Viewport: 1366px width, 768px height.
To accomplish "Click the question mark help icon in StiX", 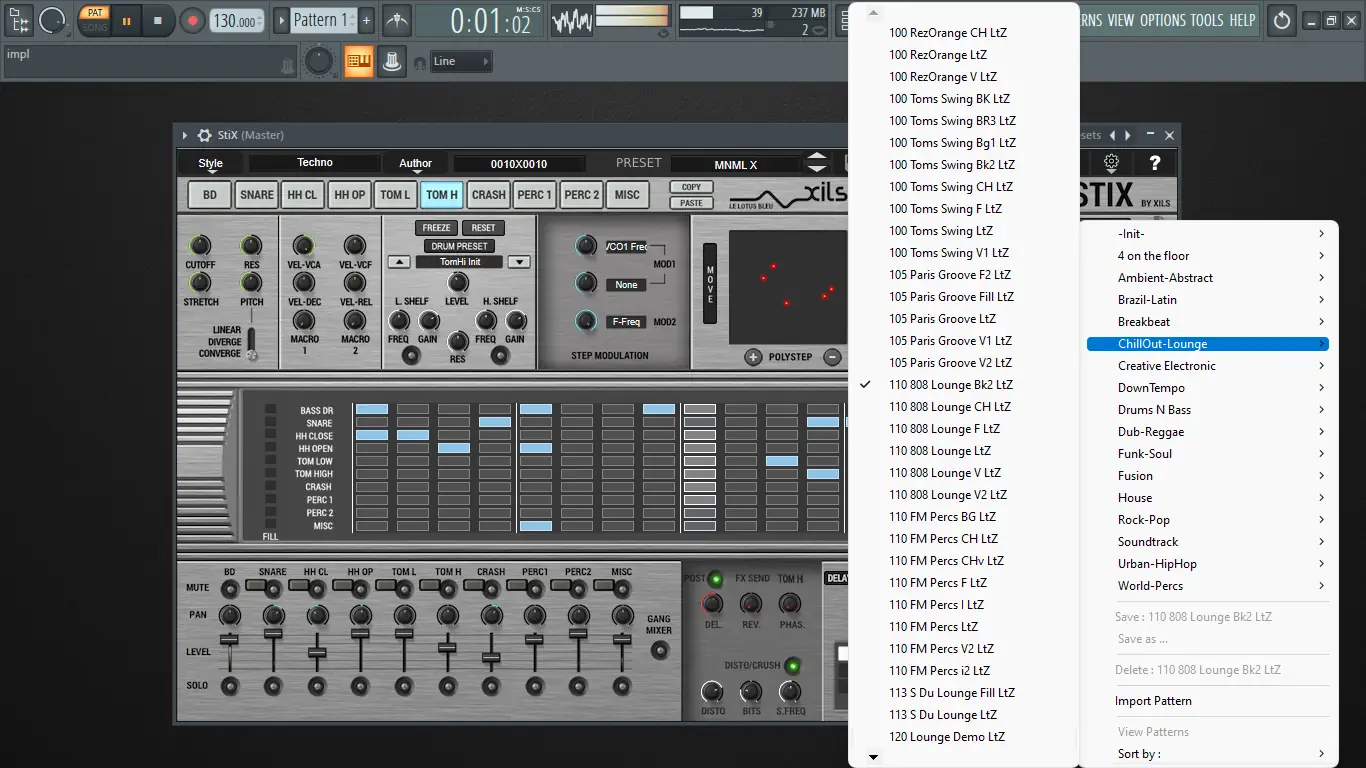I will pos(1155,162).
